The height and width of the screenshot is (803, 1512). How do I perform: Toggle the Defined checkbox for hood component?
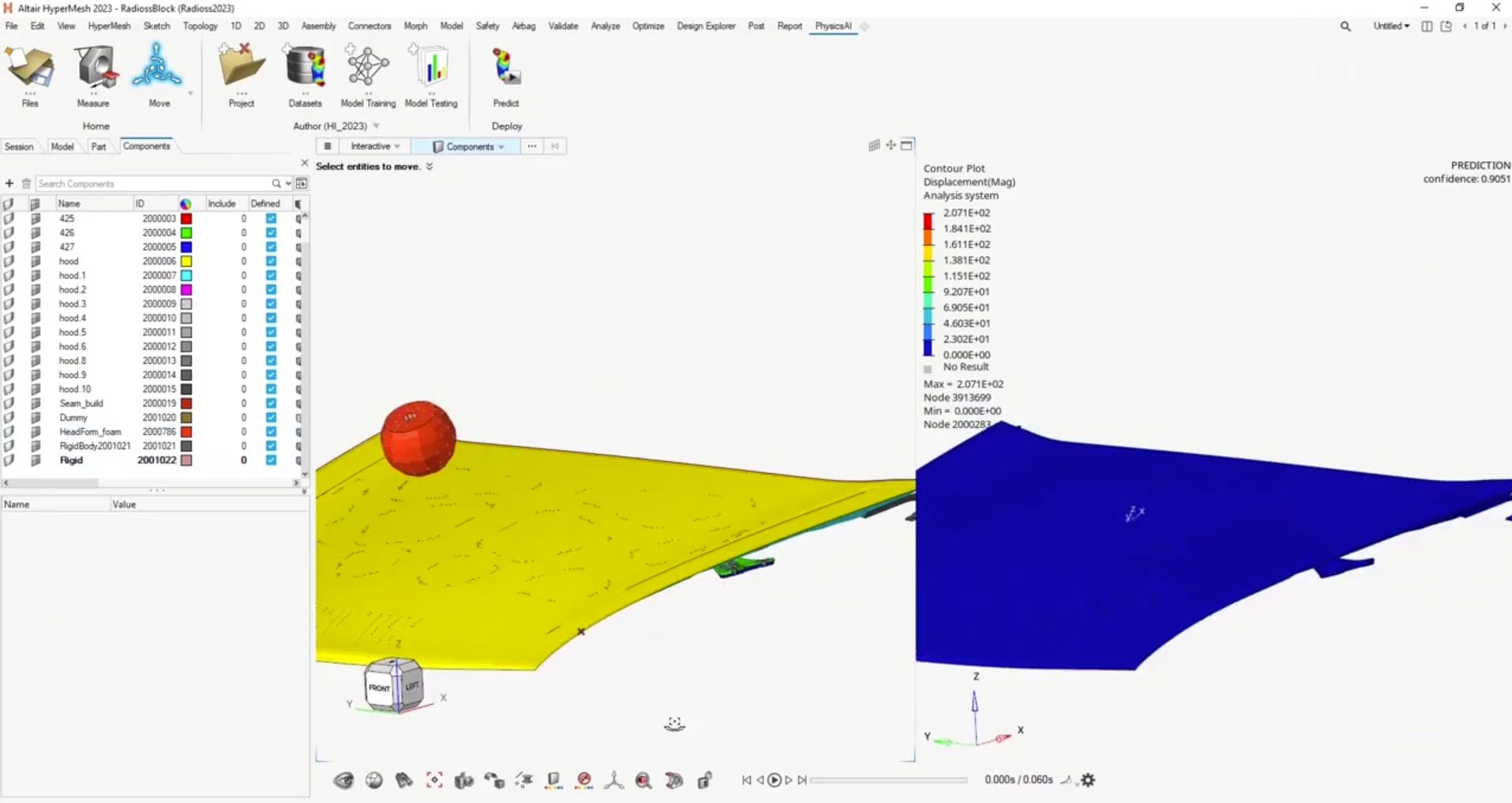[271, 261]
